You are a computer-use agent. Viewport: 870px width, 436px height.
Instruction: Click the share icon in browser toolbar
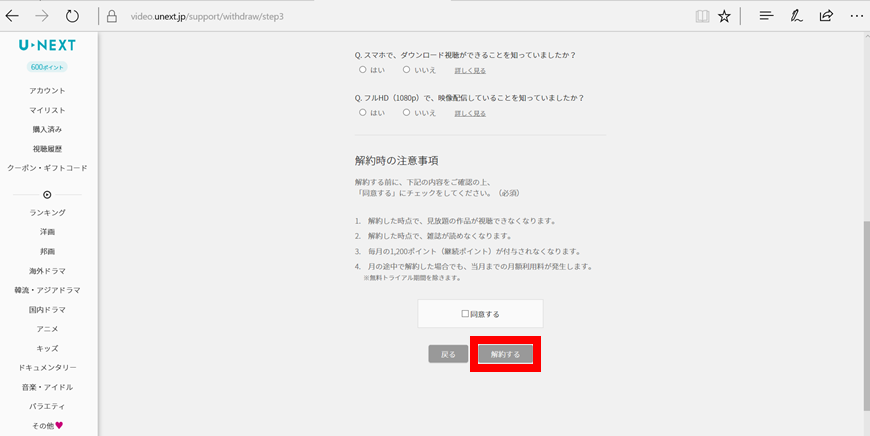click(x=826, y=16)
